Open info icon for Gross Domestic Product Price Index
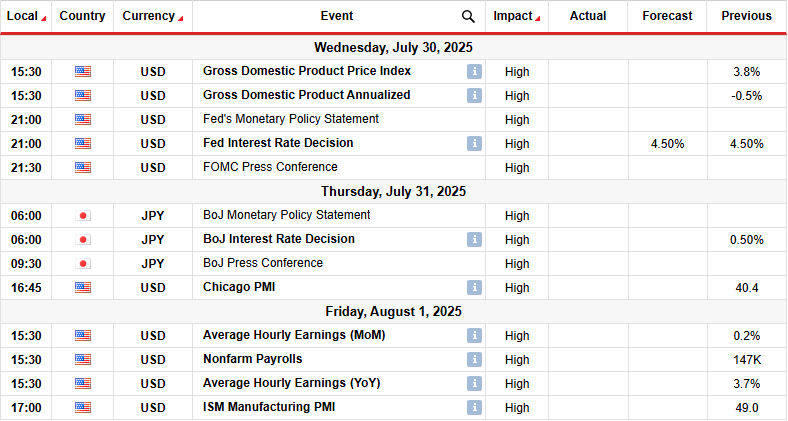The image size is (788, 421). [474, 72]
